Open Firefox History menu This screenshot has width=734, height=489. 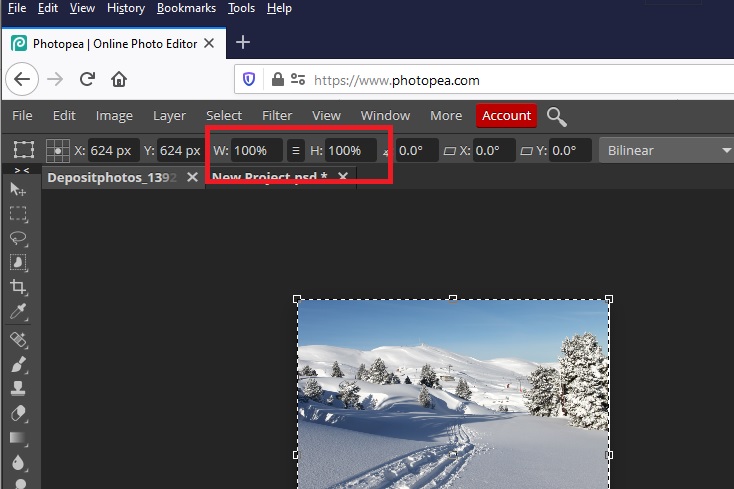click(126, 8)
